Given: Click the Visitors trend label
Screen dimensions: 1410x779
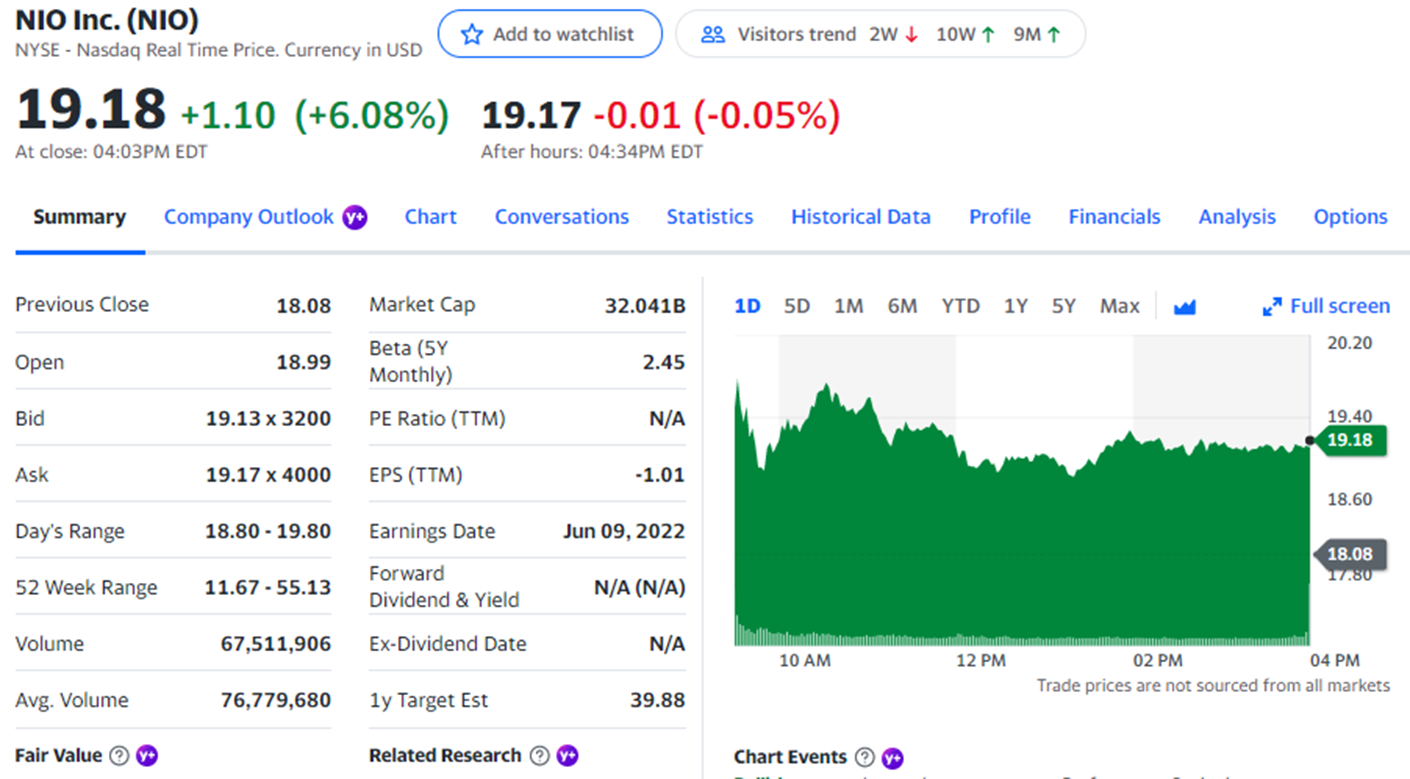Looking at the screenshot, I should [797, 34].
